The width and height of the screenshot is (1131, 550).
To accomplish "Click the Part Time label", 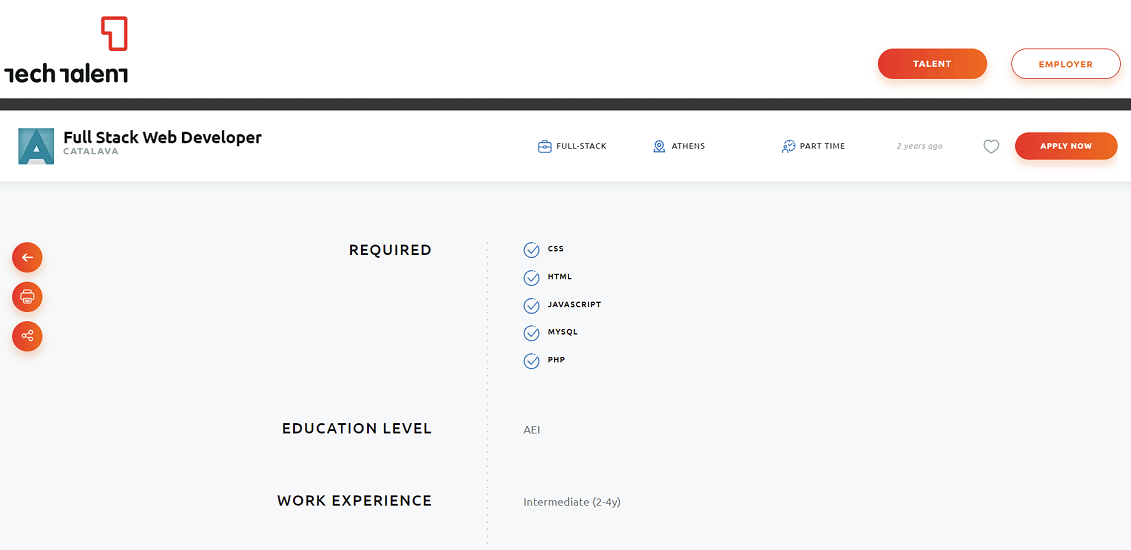I will tap(822, 146).
